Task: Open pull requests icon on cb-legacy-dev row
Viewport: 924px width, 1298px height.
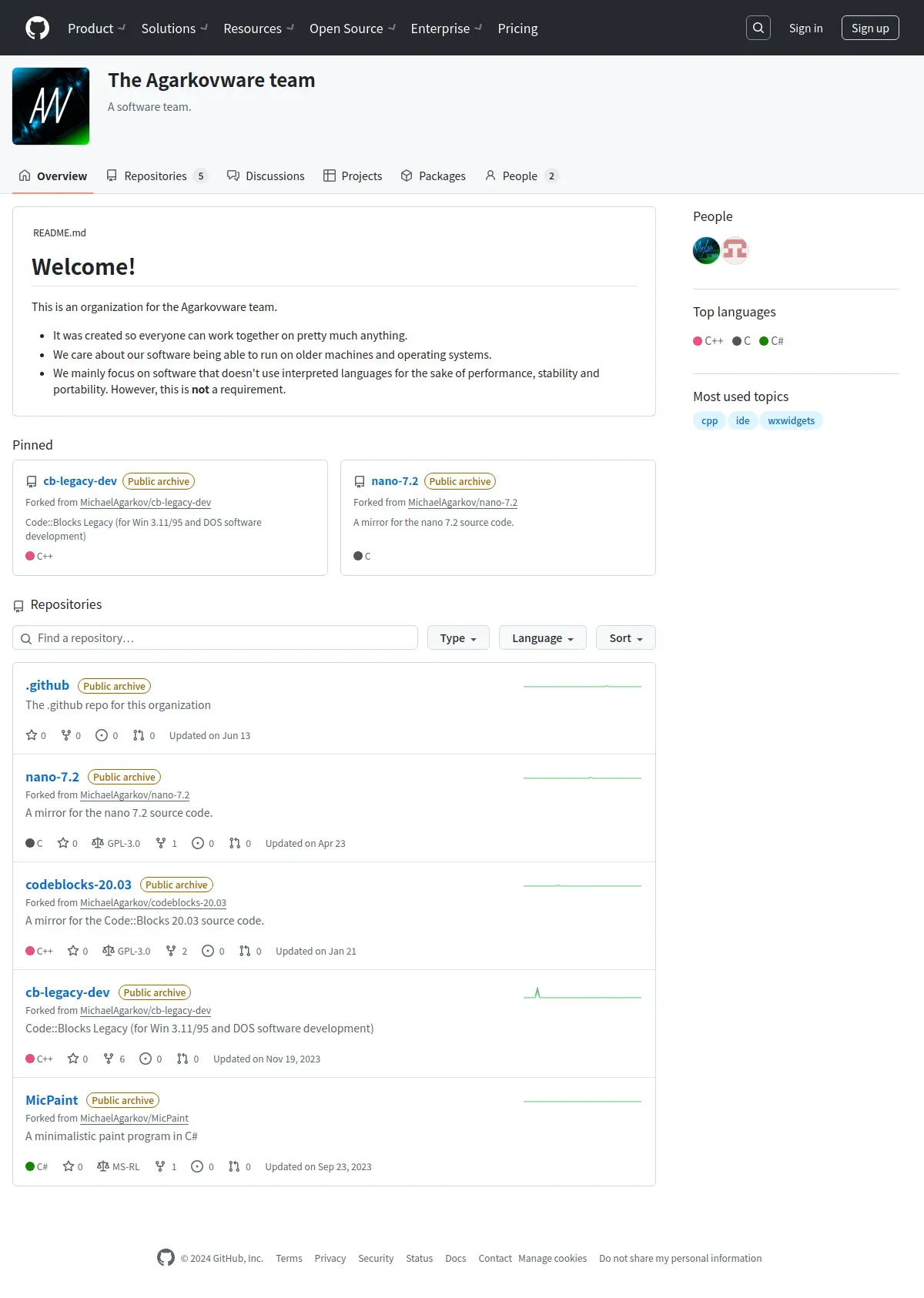Action: coord(182,1059)
